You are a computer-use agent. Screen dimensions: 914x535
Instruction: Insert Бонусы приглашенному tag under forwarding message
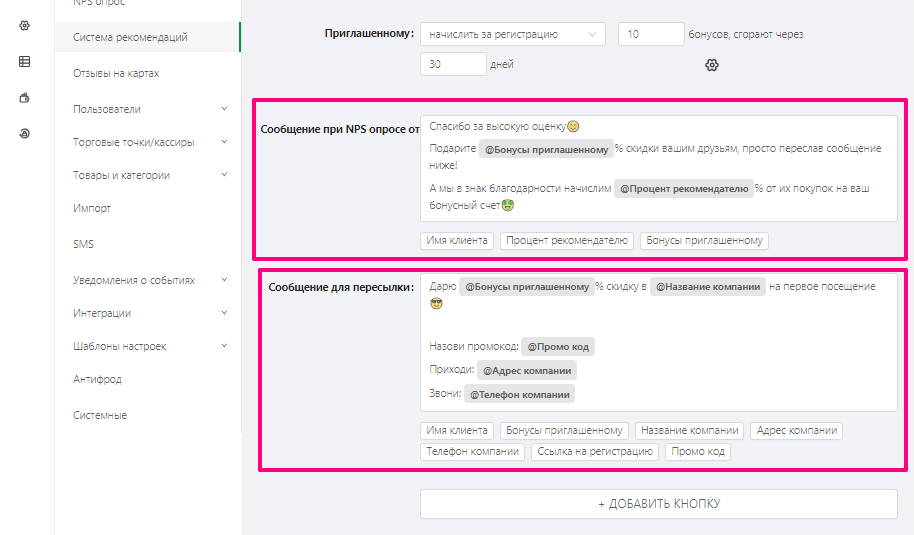coord(564,431)
